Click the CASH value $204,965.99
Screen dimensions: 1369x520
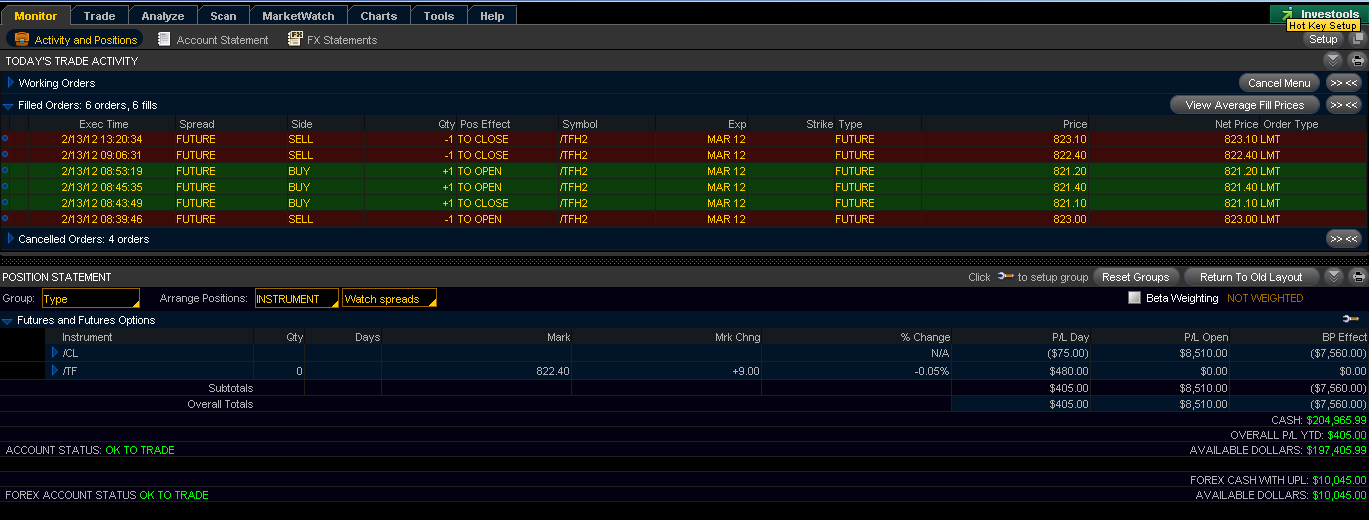tap(1335, 420)
